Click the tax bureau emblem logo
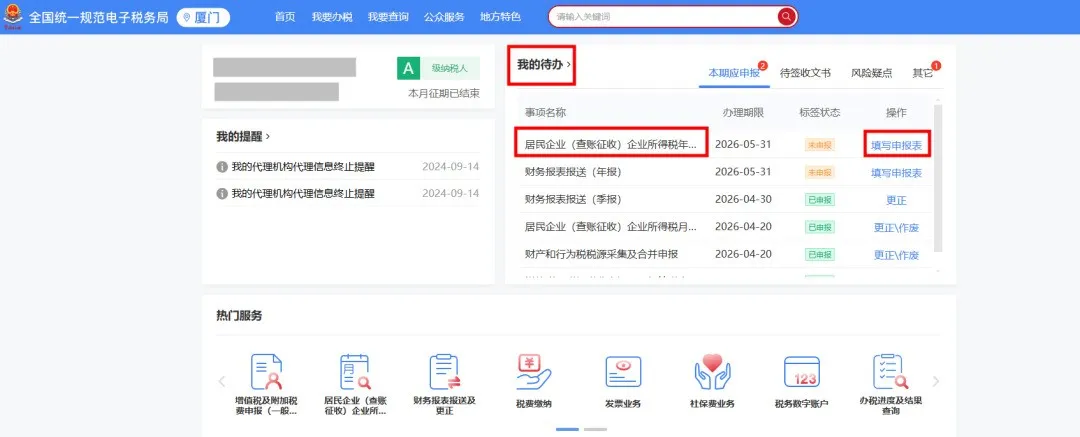The height and width of the screenshot is (437, 1080). [x=13, y=18]
